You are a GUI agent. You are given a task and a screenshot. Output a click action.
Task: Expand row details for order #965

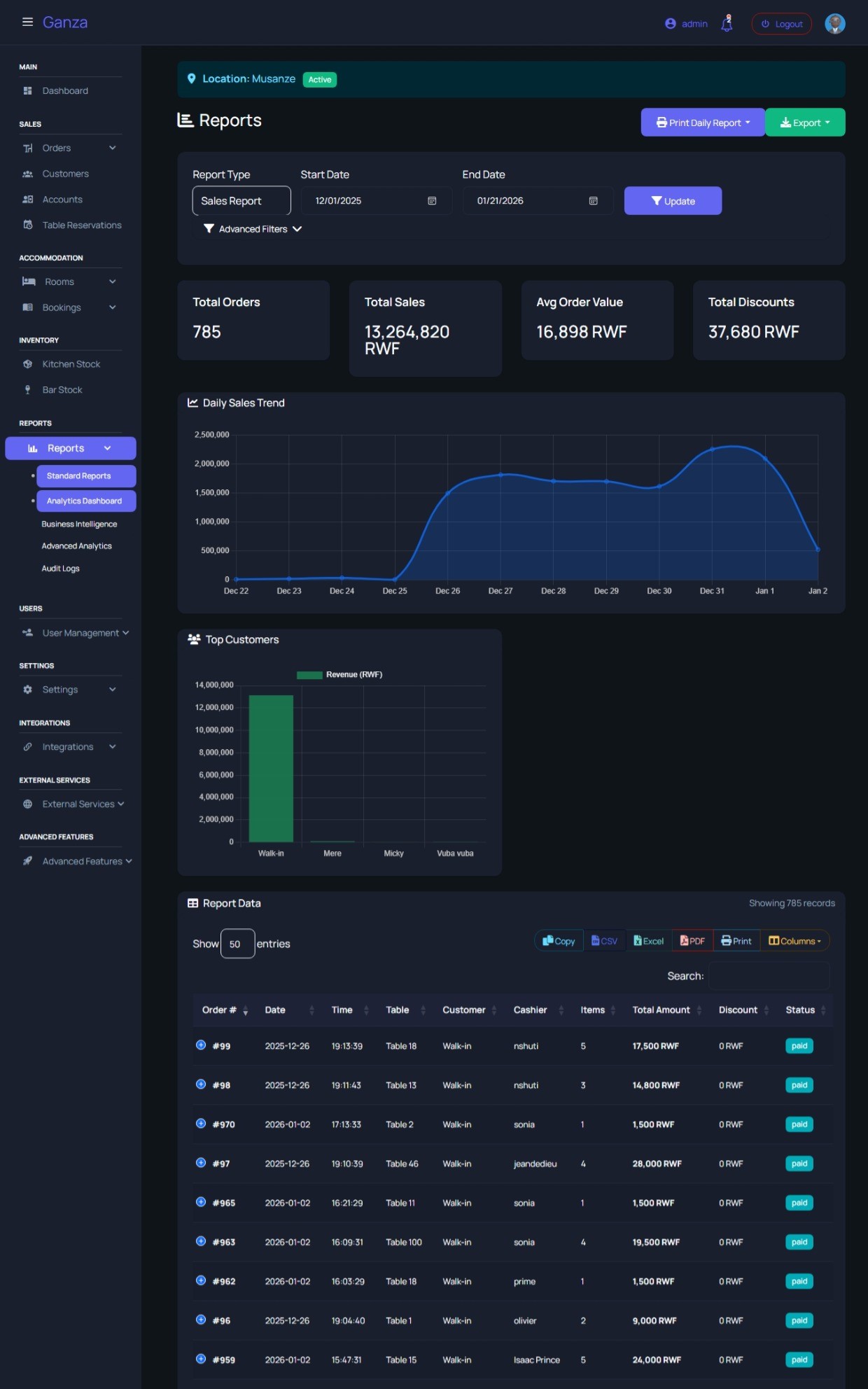coord(200,1201)
